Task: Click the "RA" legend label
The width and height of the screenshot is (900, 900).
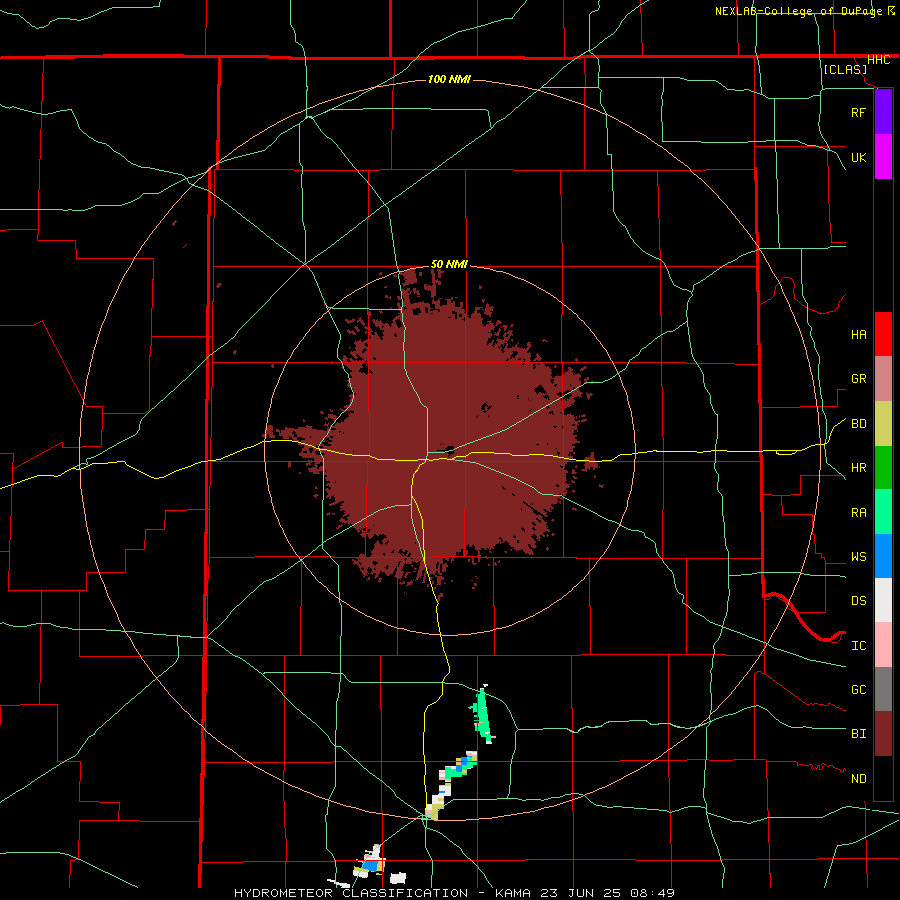Action: click(x=858, y=513)
